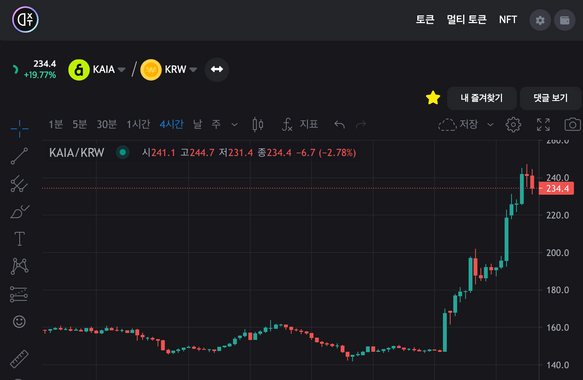Open the wallet icon in header

(x=564, y=20)
